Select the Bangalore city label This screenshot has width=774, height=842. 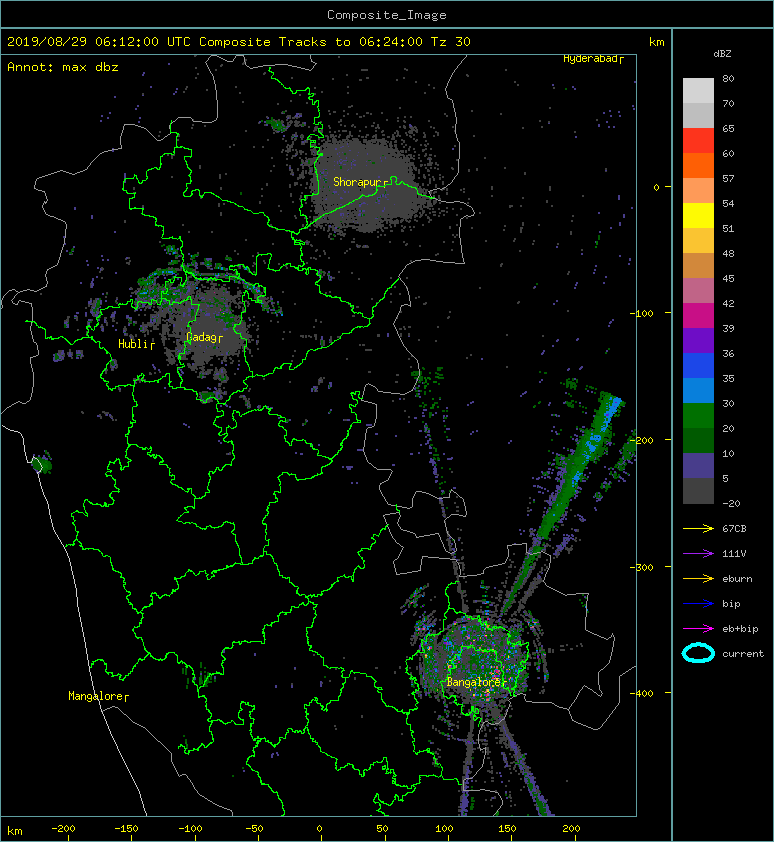[x=474, y=682]
